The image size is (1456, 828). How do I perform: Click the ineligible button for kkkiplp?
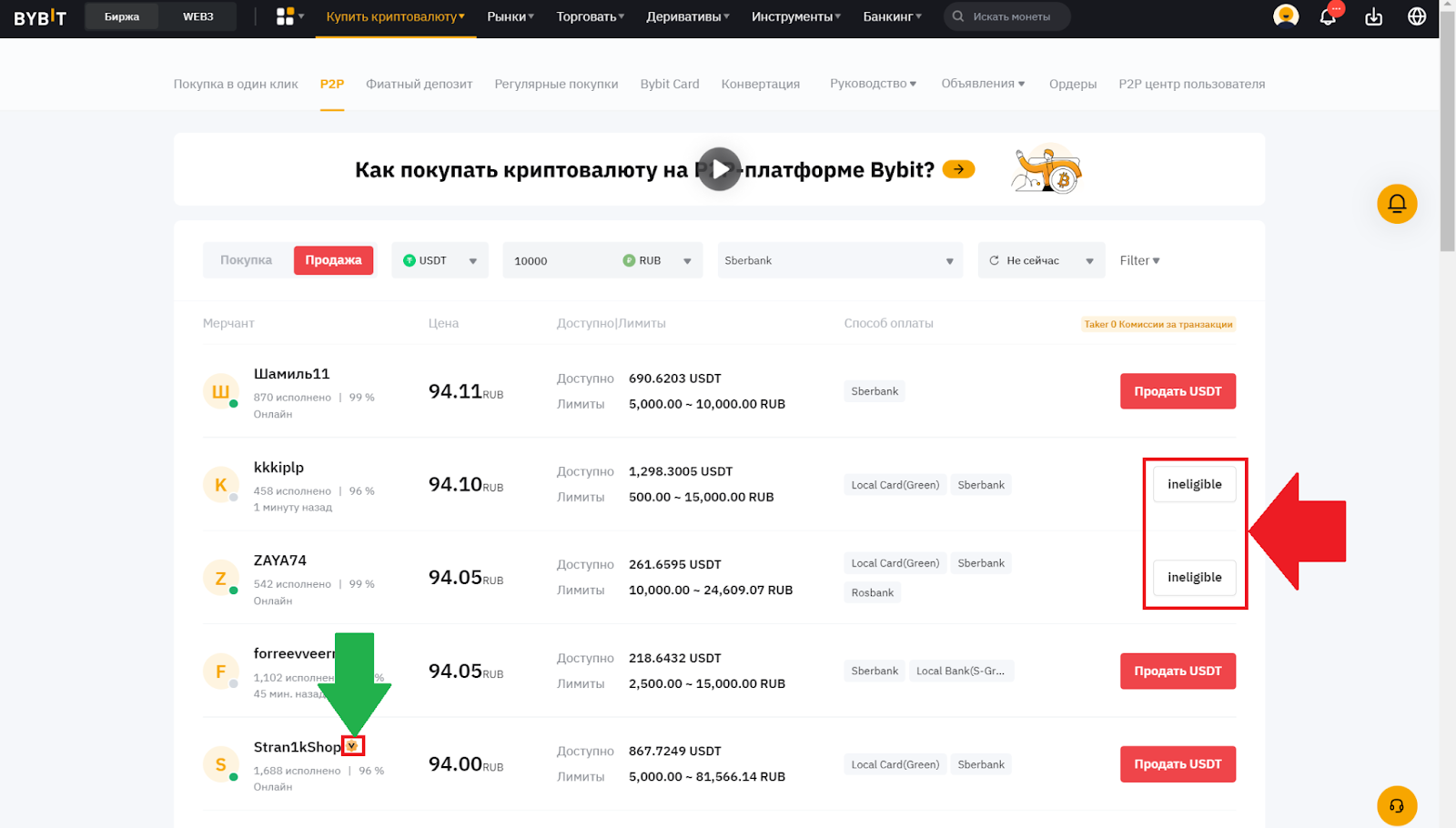click(1195, 484)
